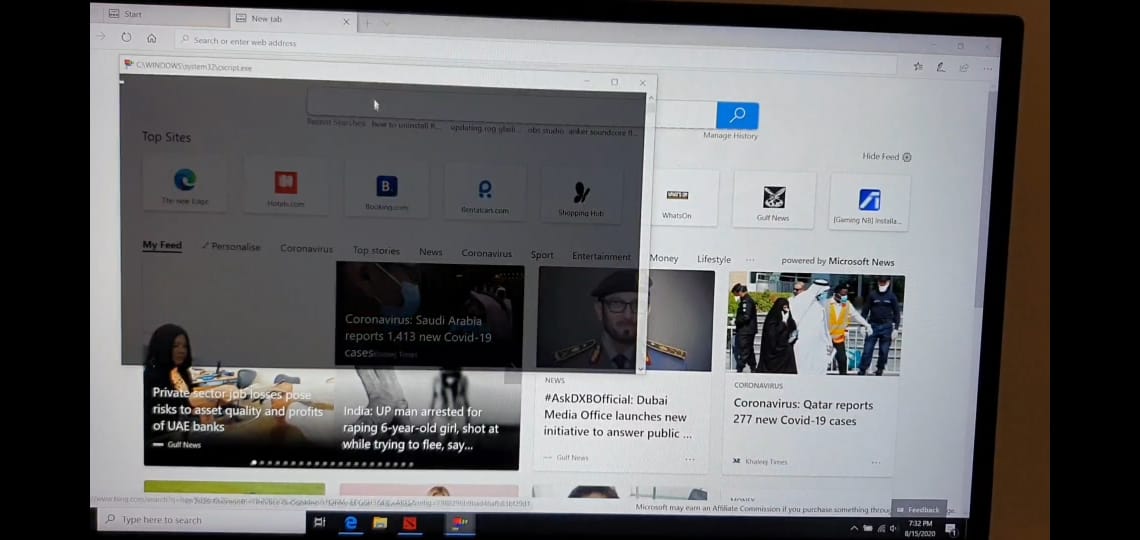Click the Share icon in Edge toolbar

(x=964, y=68)
